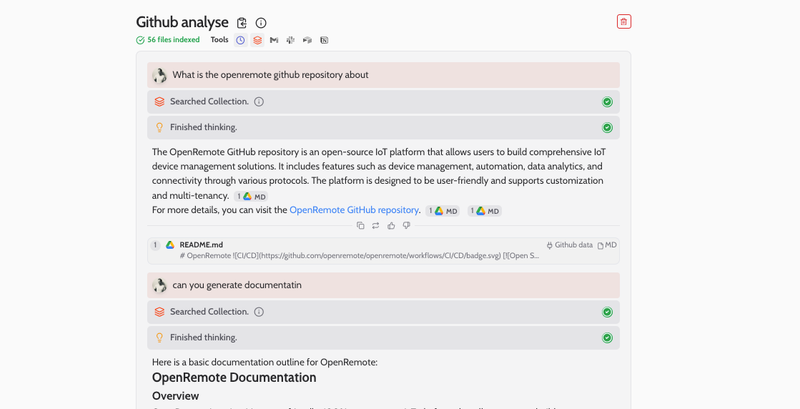Click the can you generate documentatin message
The height and width of the screenshot is (409, 800).
[x=384, y=285]
